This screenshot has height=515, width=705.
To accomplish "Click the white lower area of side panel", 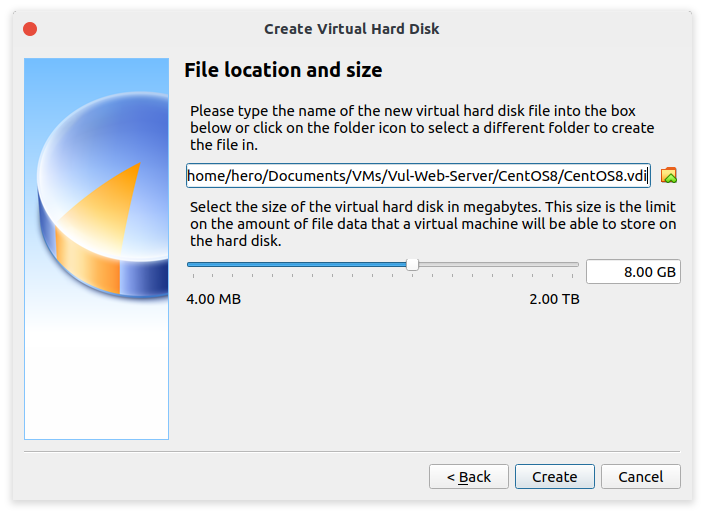I will point(96,382).
